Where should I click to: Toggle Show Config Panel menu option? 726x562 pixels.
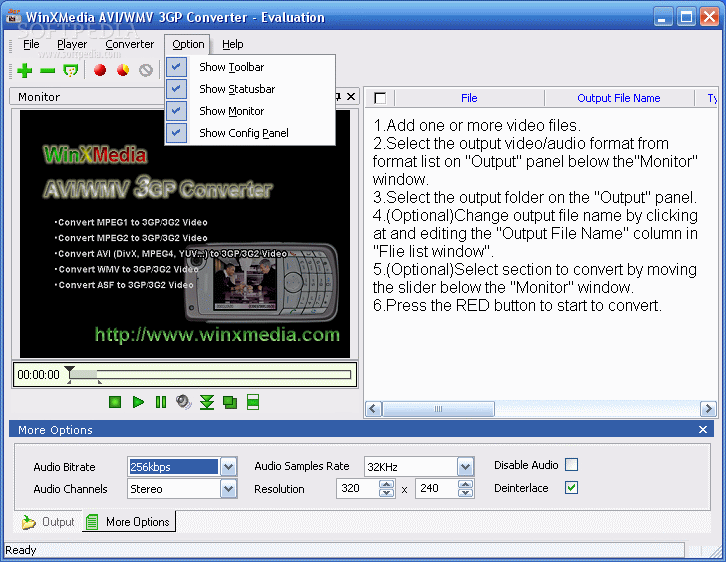250,133
